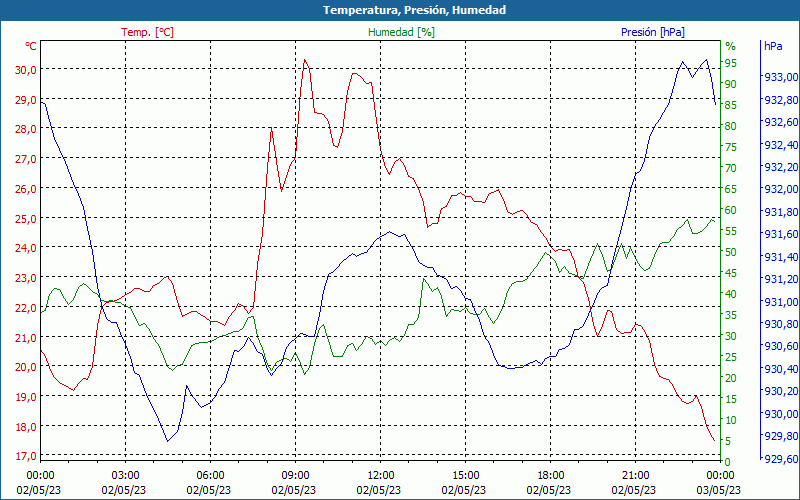The height and width of the screenshot is (500, 800).
Task: Click the 930,40 pressure axis value
Action: point(780,369)
